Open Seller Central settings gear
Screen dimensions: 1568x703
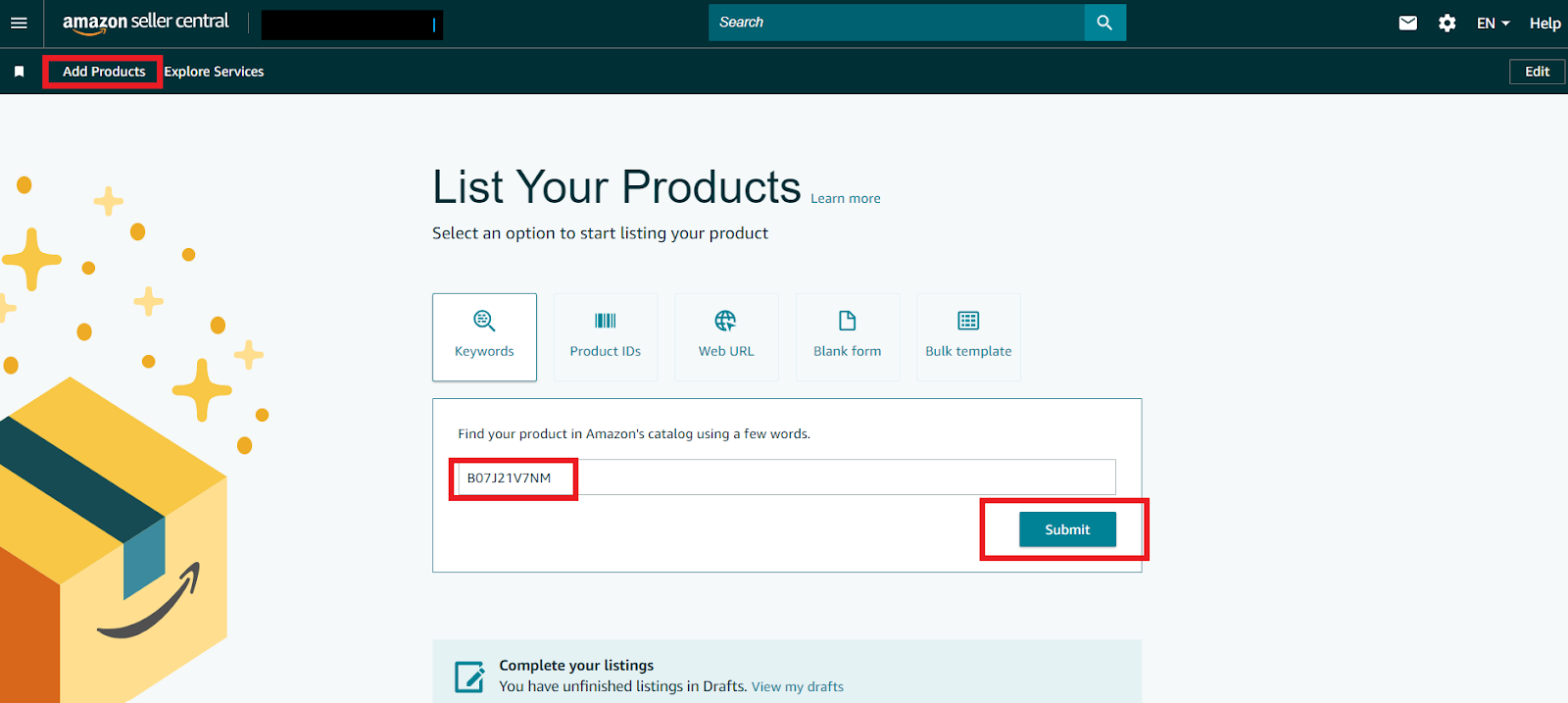tap(1446, 22)
